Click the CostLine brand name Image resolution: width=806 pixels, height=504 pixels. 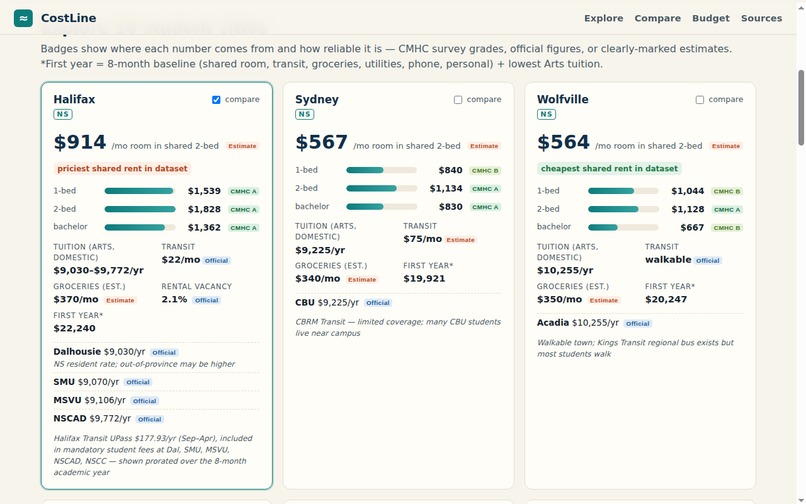pos(68,18)
